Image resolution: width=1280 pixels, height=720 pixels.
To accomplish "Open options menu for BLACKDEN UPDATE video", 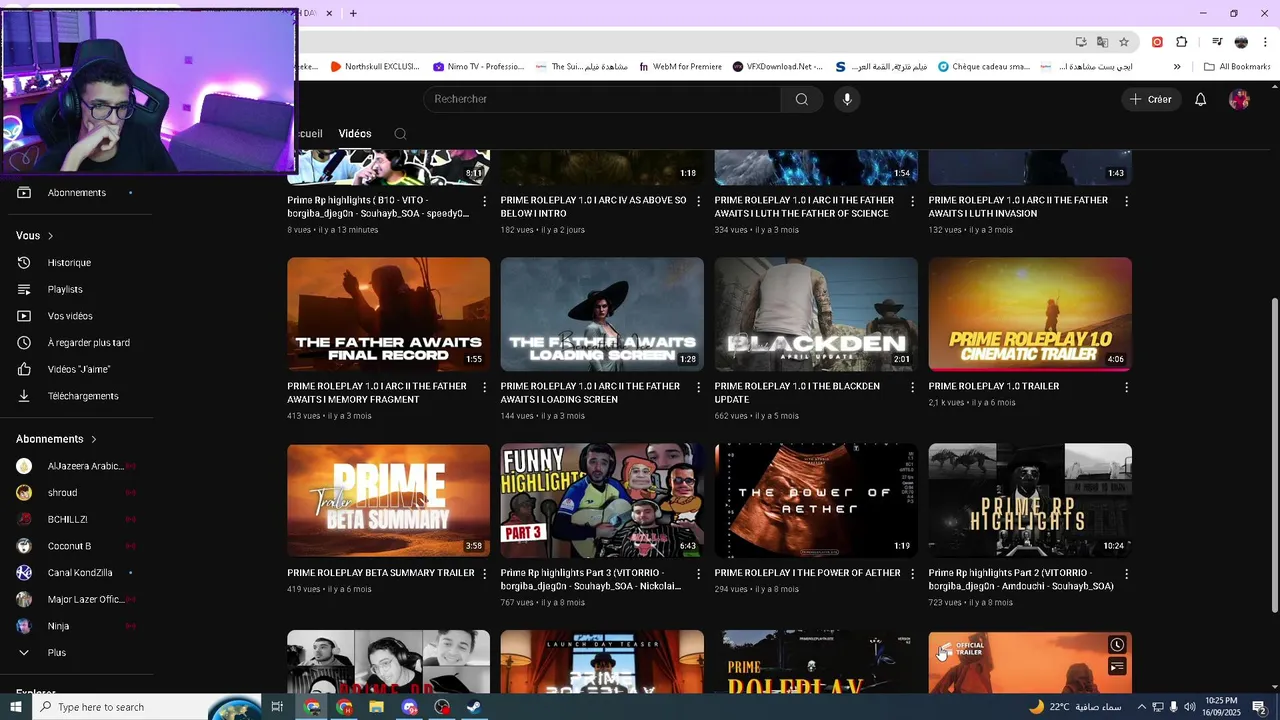I will point(912,387).
